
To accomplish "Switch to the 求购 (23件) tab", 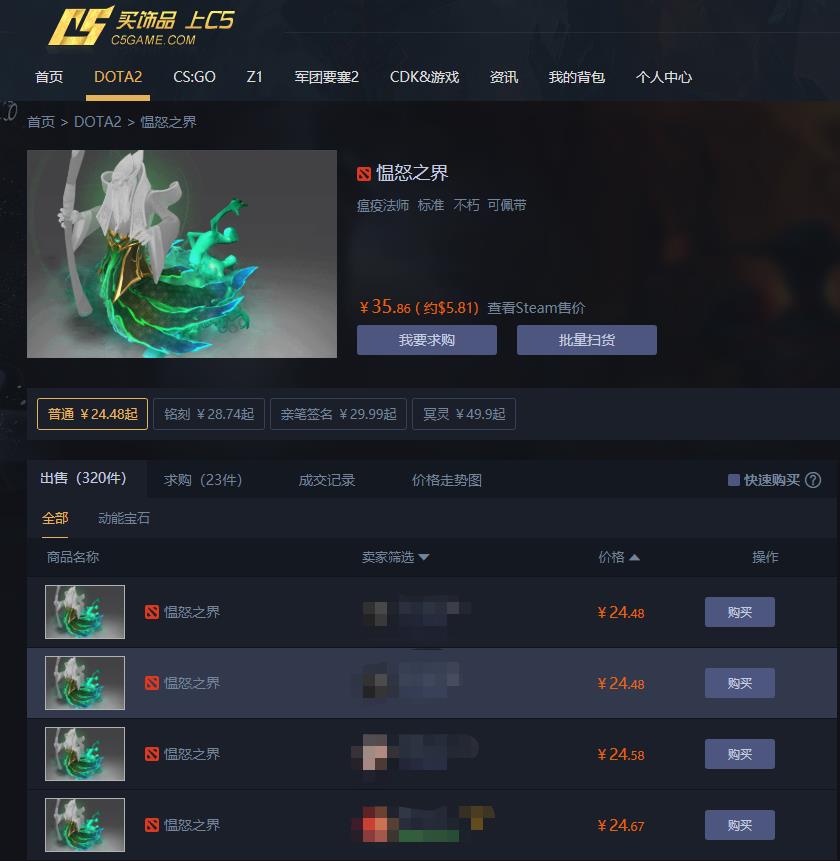I will (x=203, y=480).
